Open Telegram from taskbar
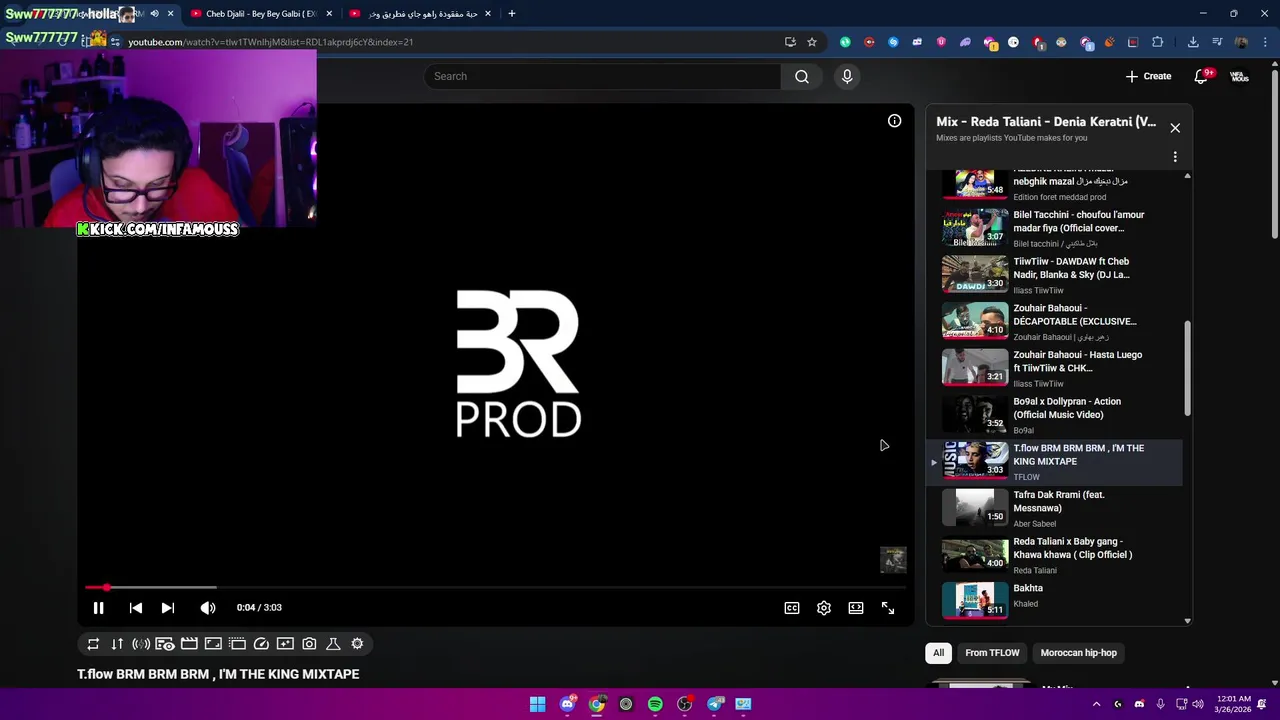Screen dimensions: 1280x720 pos(714,704)
